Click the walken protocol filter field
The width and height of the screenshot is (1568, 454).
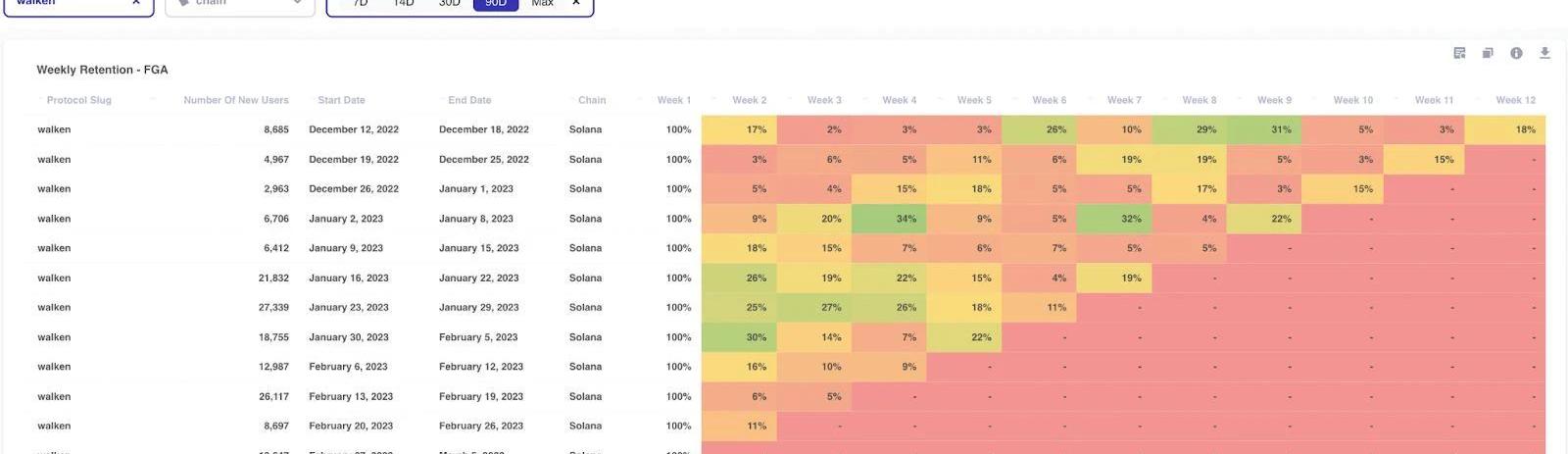(69, 4)
